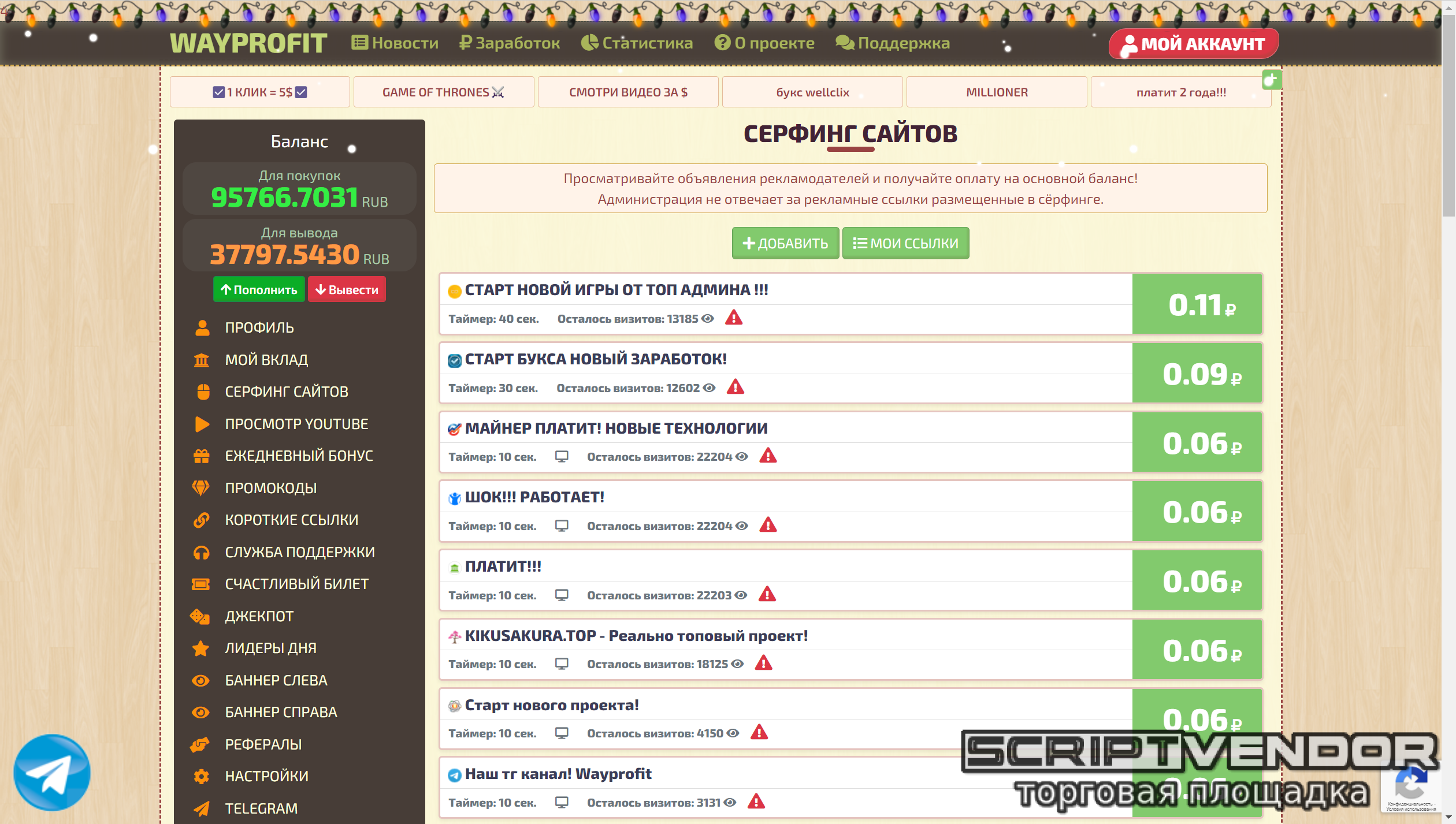
Task: Report the СТАРТ БУКСА ad warning icon
Action: [736, 387]
